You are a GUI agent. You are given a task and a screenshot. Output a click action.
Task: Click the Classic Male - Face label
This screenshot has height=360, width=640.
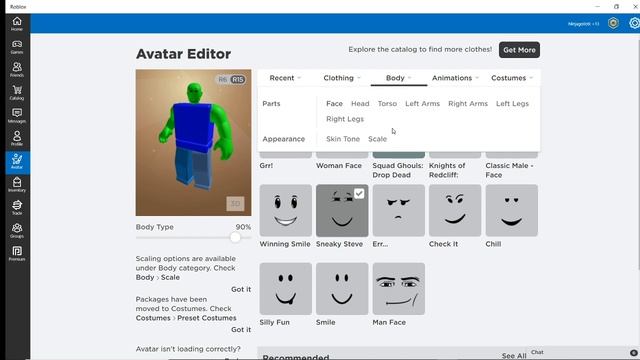tap(509, 170)
